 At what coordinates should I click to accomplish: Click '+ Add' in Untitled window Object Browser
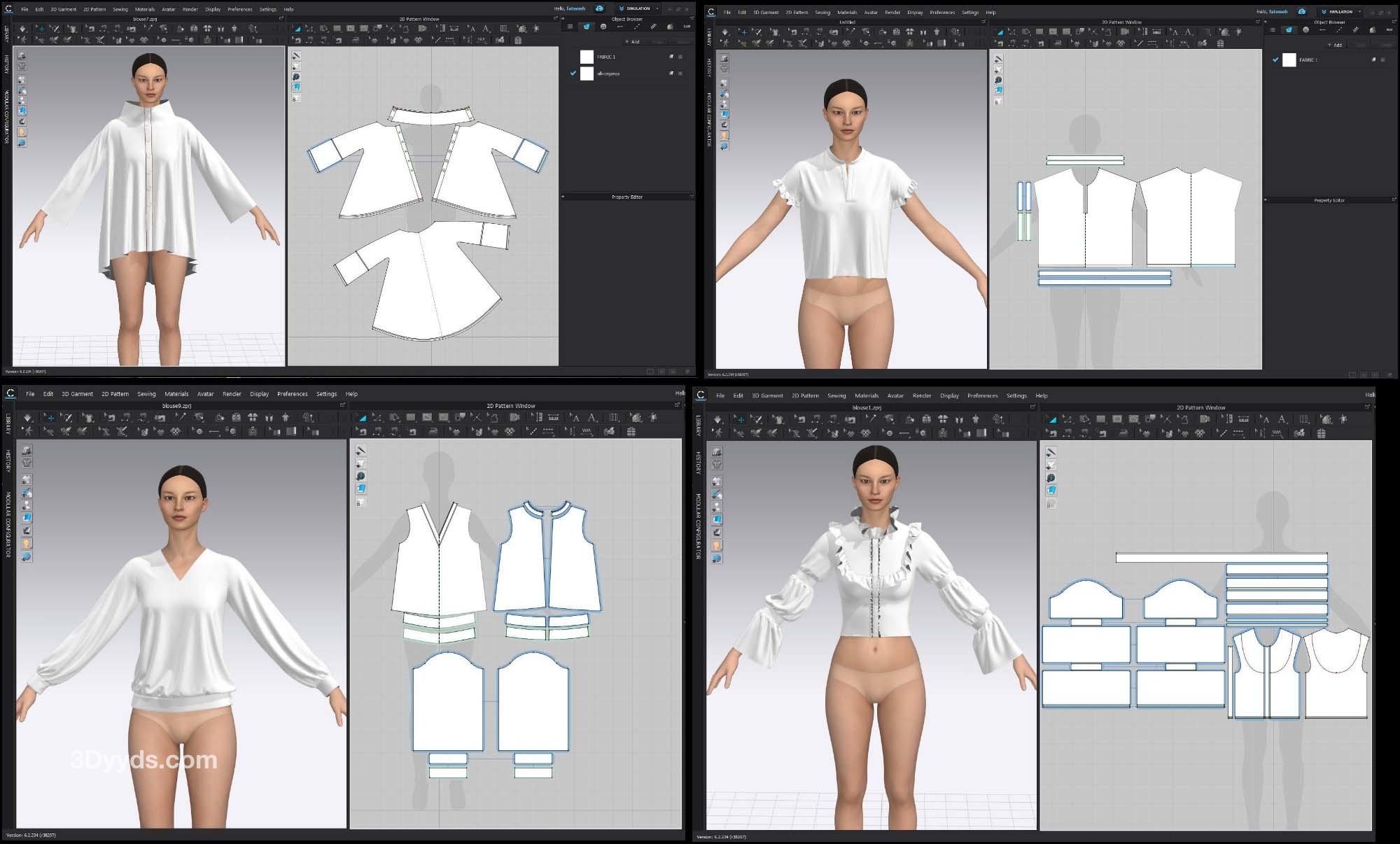click(x=1335, y=45)
